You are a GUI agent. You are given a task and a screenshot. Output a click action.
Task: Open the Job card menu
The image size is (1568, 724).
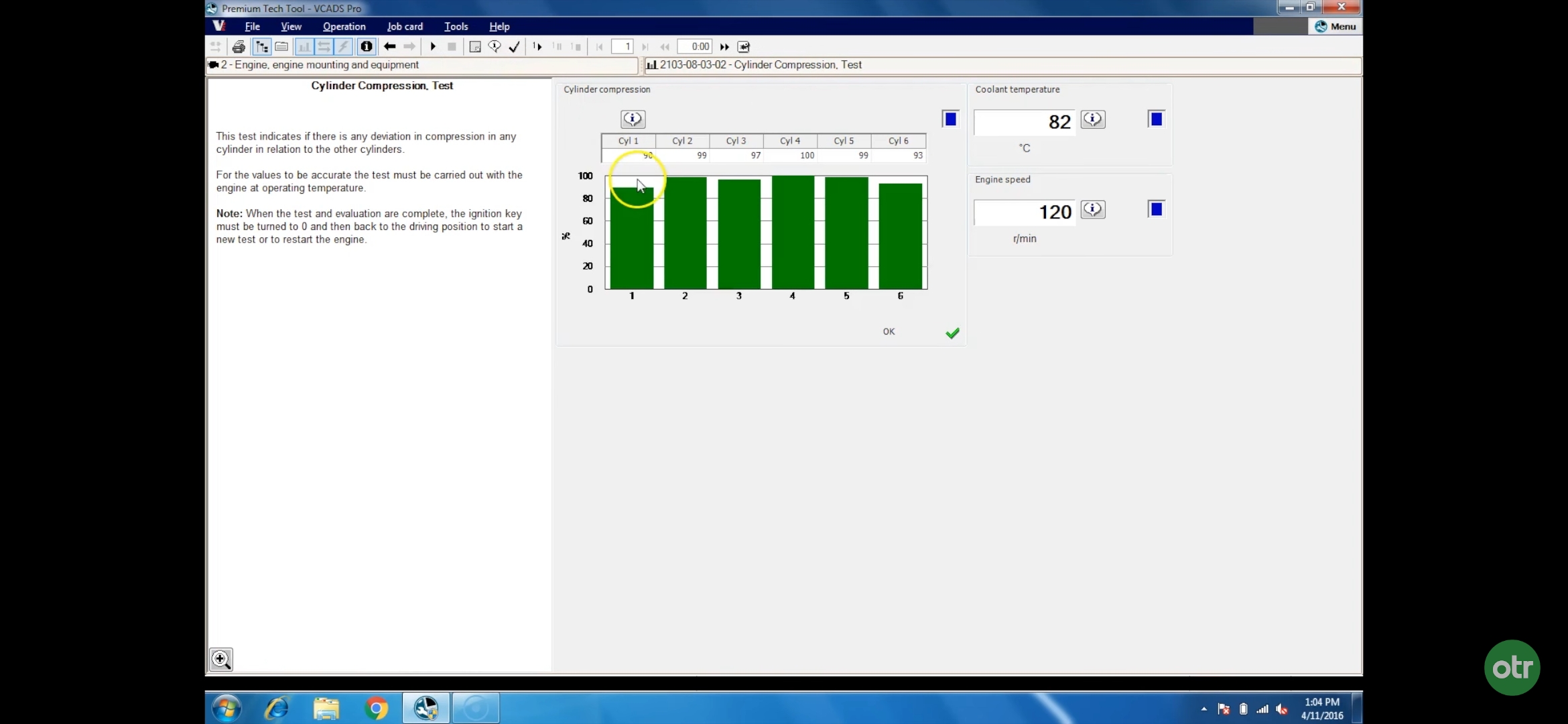405,27
